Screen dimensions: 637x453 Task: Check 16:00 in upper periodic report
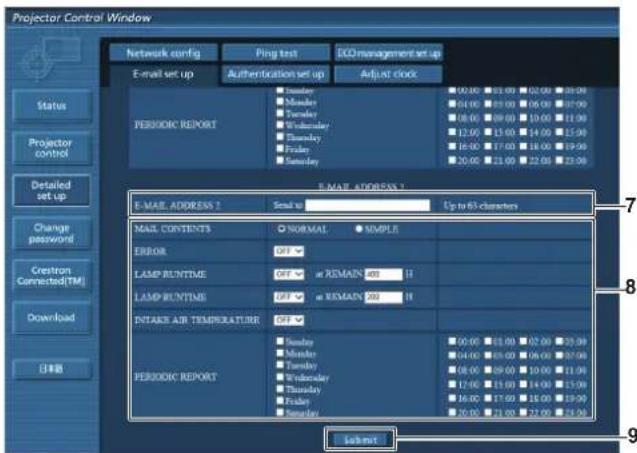click(452, 146)
